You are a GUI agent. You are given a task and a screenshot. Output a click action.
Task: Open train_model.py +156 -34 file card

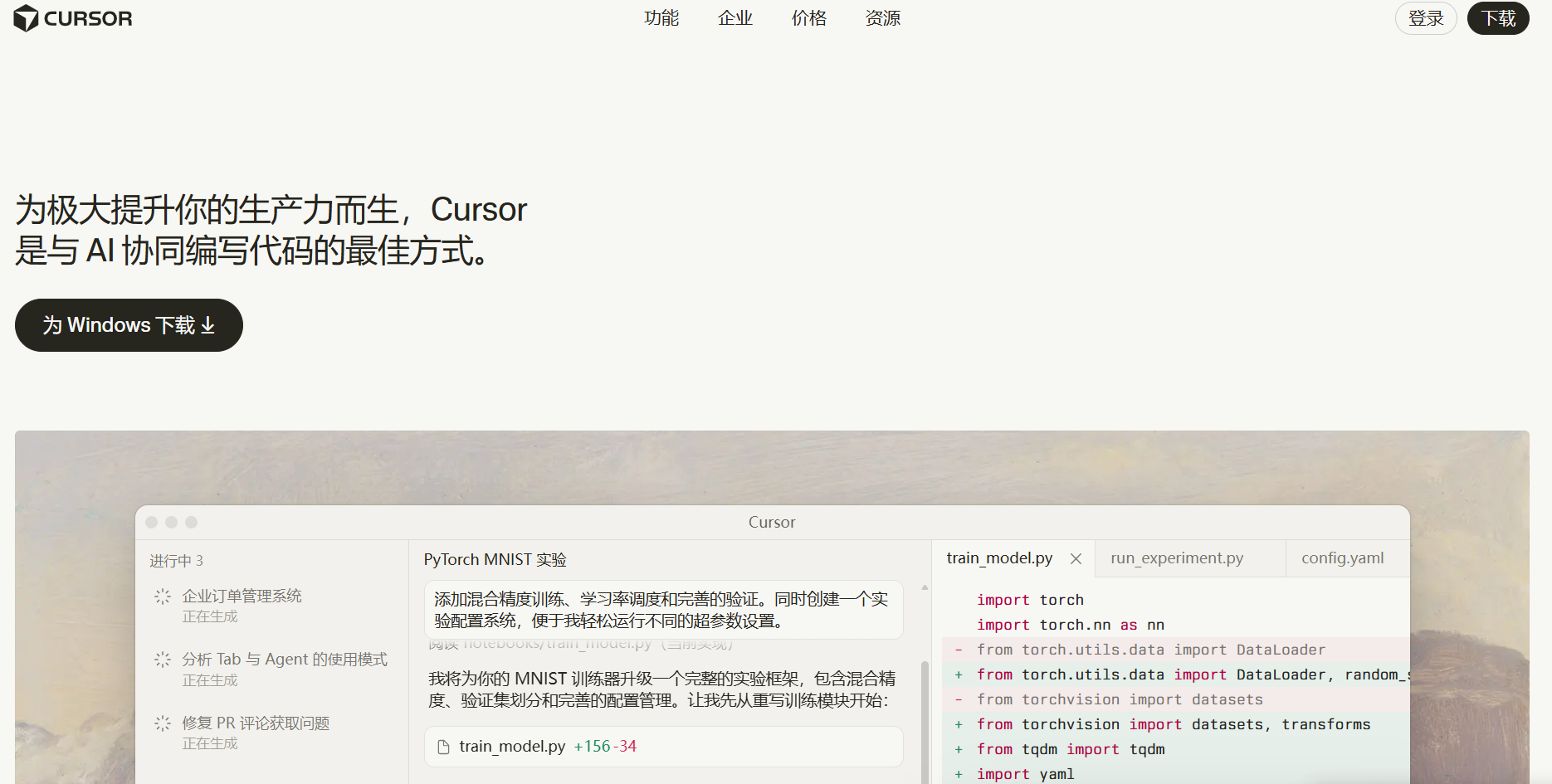[663, 747]
